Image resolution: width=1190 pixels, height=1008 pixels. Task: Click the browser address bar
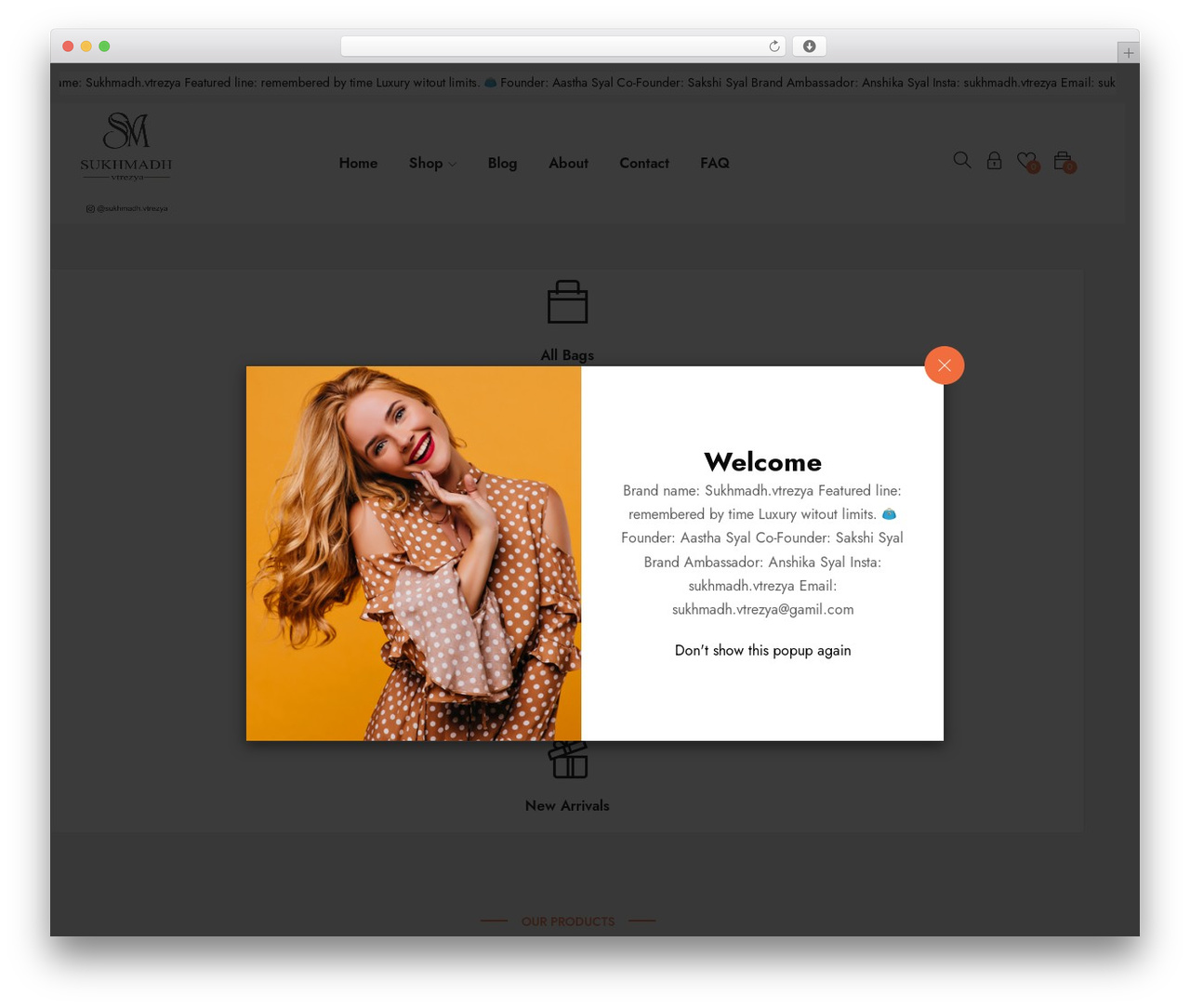tap(562, 46)
